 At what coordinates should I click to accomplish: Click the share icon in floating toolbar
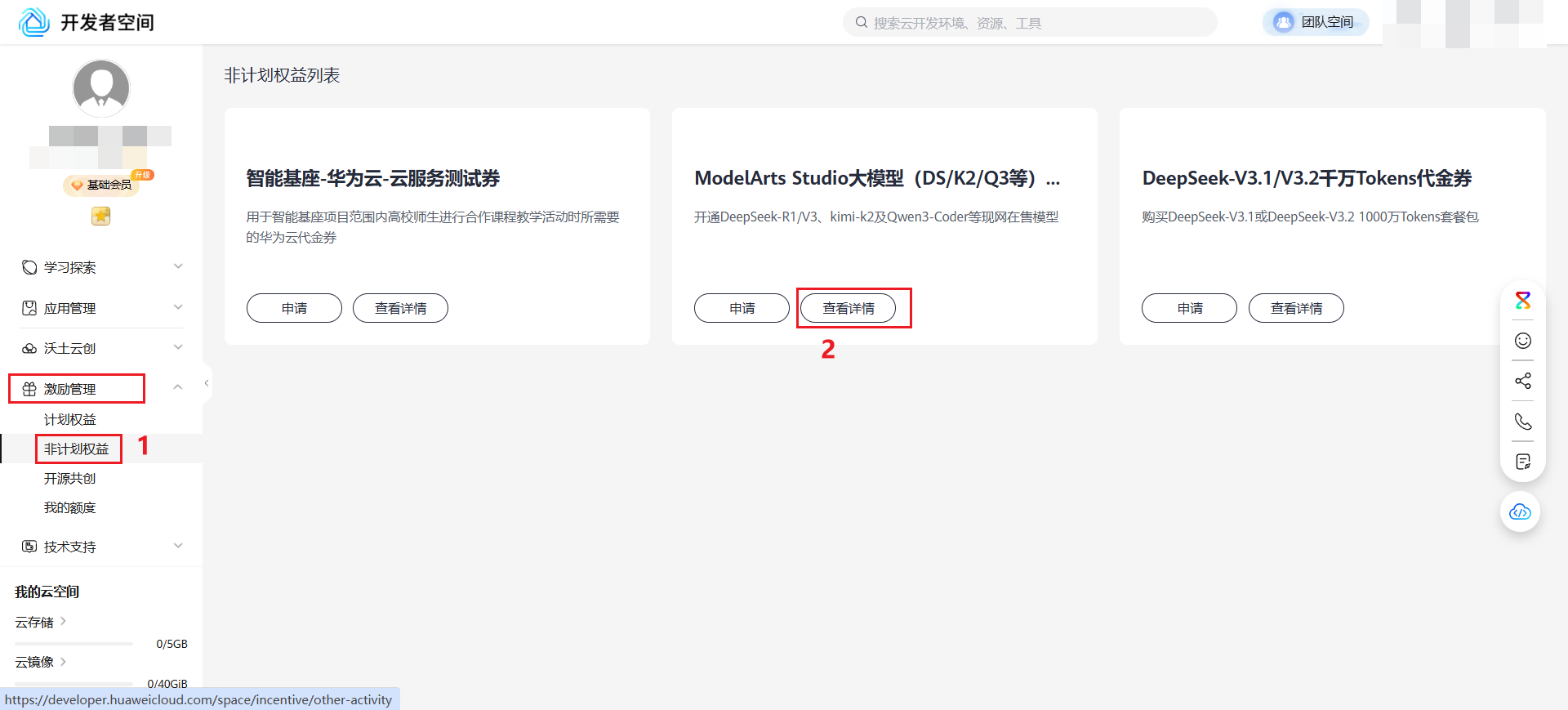pos(1523,381)
